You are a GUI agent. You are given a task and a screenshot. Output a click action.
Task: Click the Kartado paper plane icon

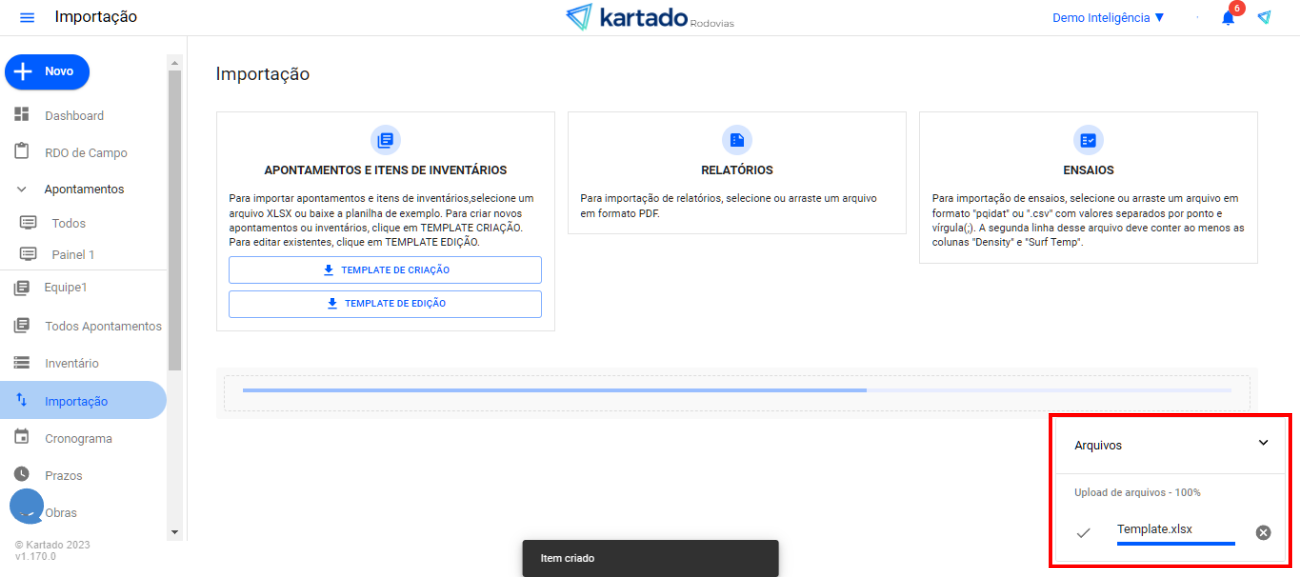click(x=1264, y=18)
